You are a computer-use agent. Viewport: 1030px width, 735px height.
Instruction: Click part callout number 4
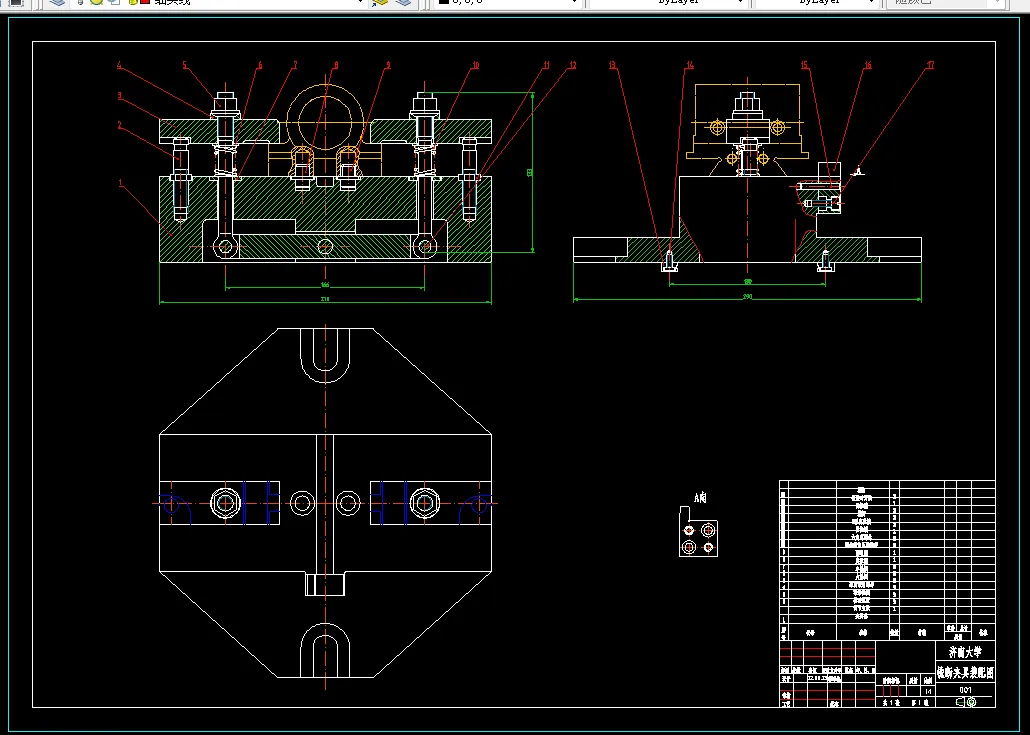120,65
